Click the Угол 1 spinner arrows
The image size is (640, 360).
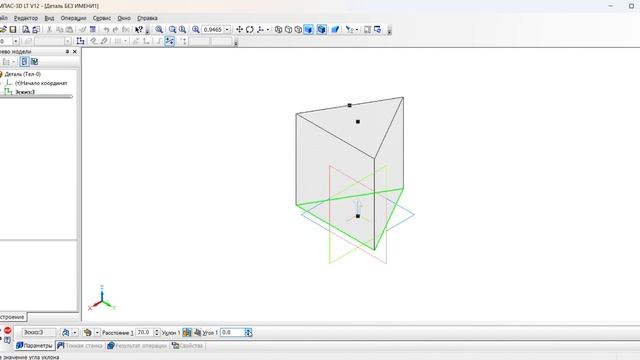click(249, 333)
